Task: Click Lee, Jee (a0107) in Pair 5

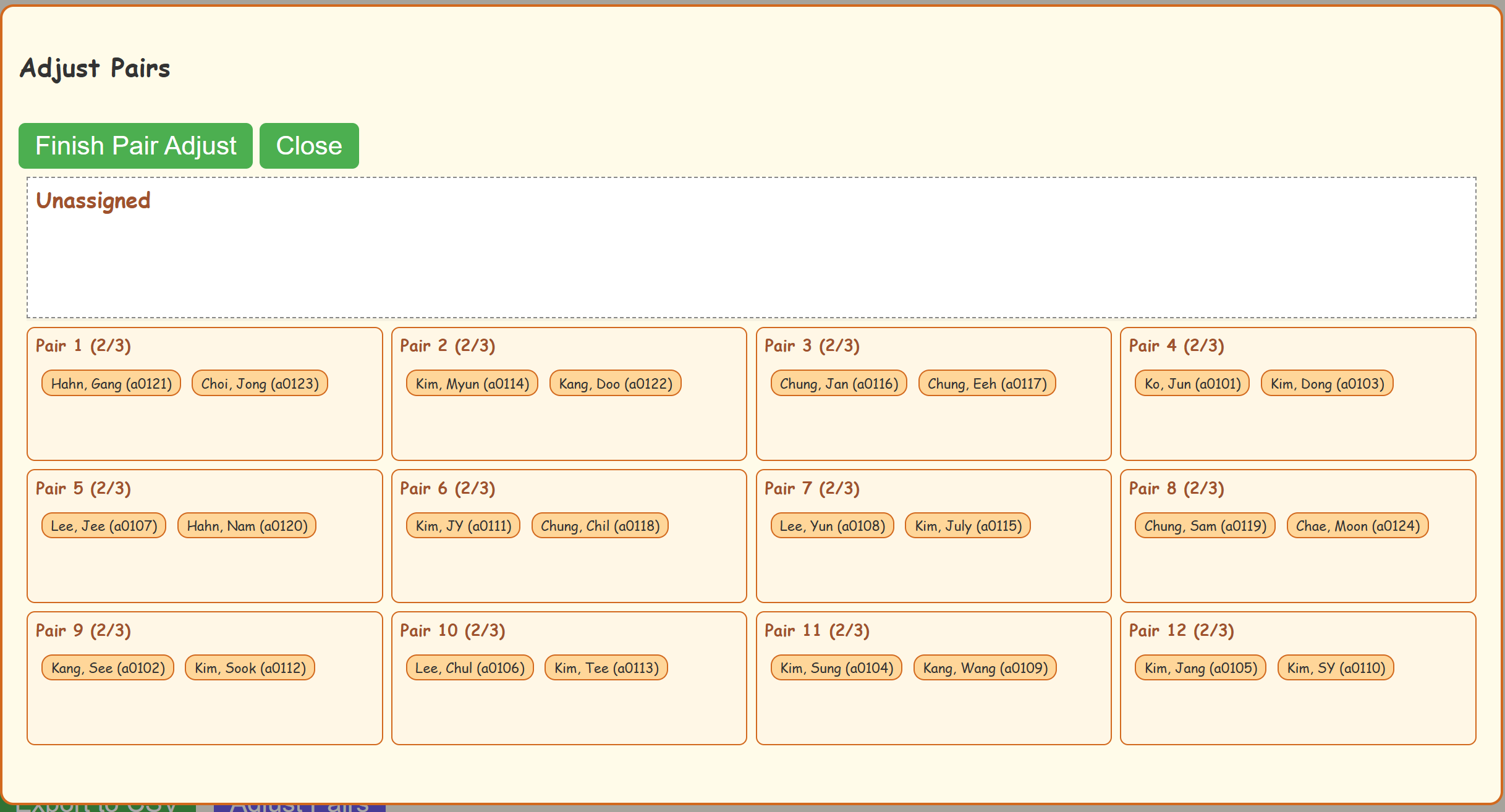Action: 104,526
